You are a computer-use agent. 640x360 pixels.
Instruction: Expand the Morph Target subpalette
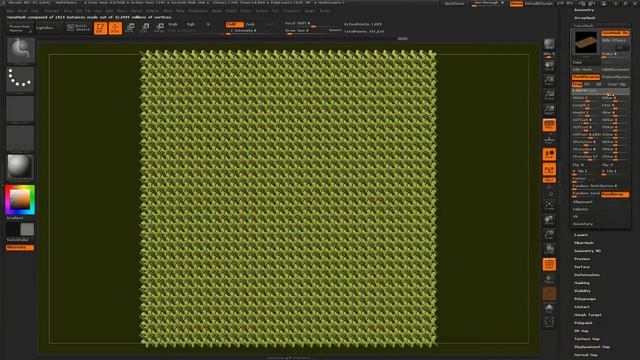coord(588,315)
